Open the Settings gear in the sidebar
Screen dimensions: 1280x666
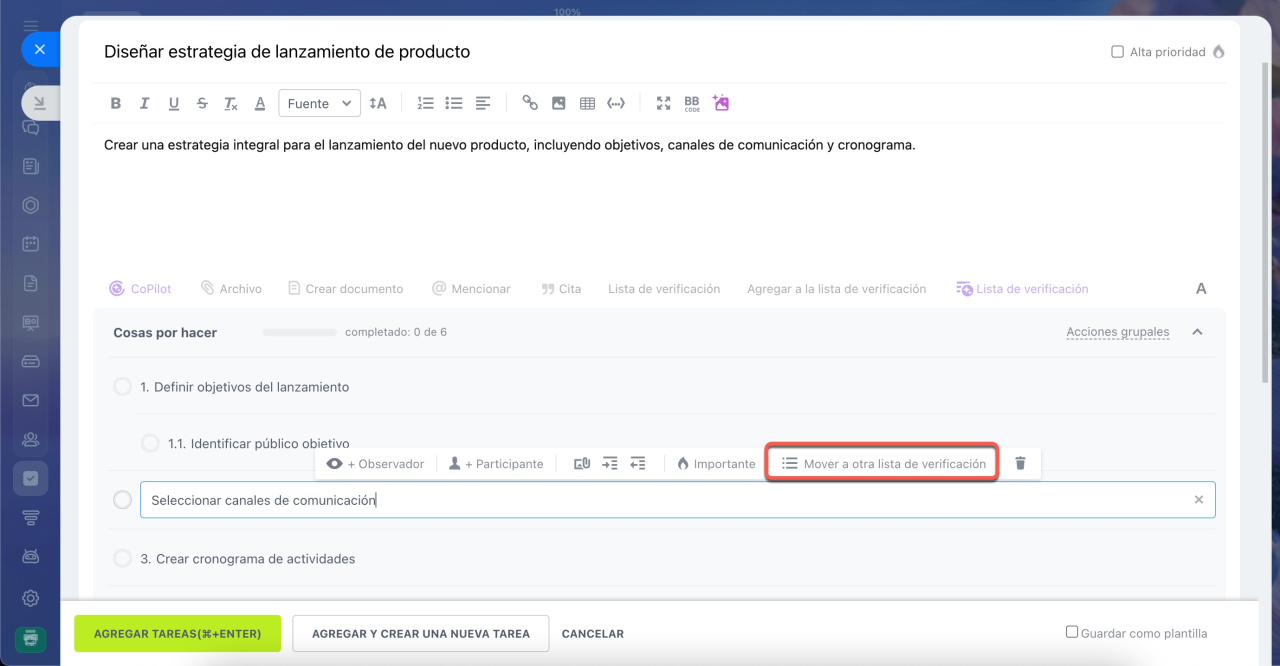tap(31, 598)
